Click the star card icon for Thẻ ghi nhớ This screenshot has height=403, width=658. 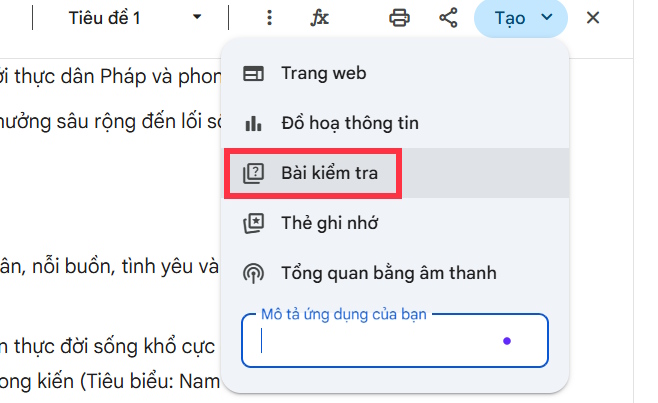click(x=254, y=223)
